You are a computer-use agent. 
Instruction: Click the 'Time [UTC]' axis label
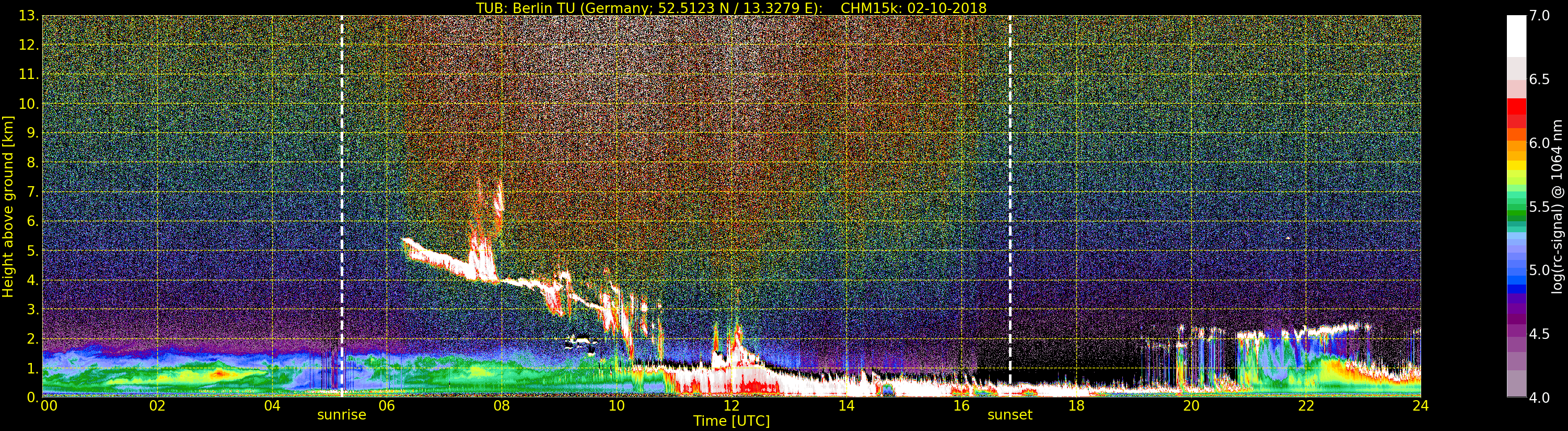[x=731, y=421]
